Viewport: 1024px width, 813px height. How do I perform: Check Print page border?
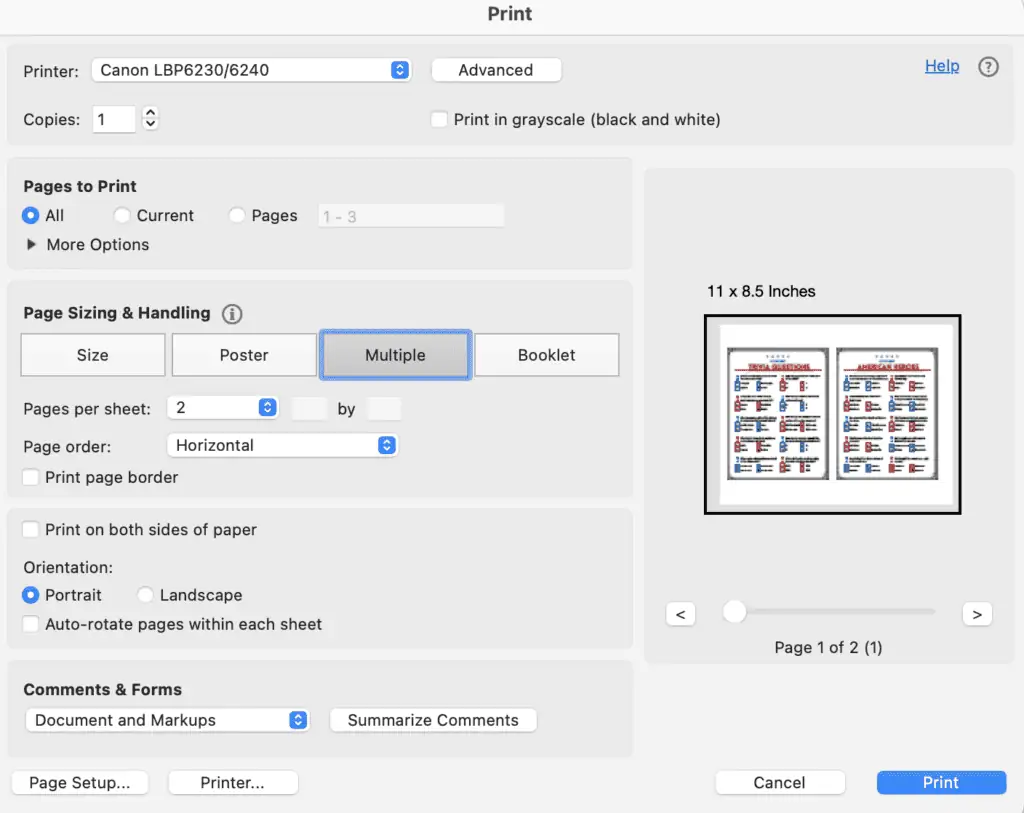(x=31, y=477)
